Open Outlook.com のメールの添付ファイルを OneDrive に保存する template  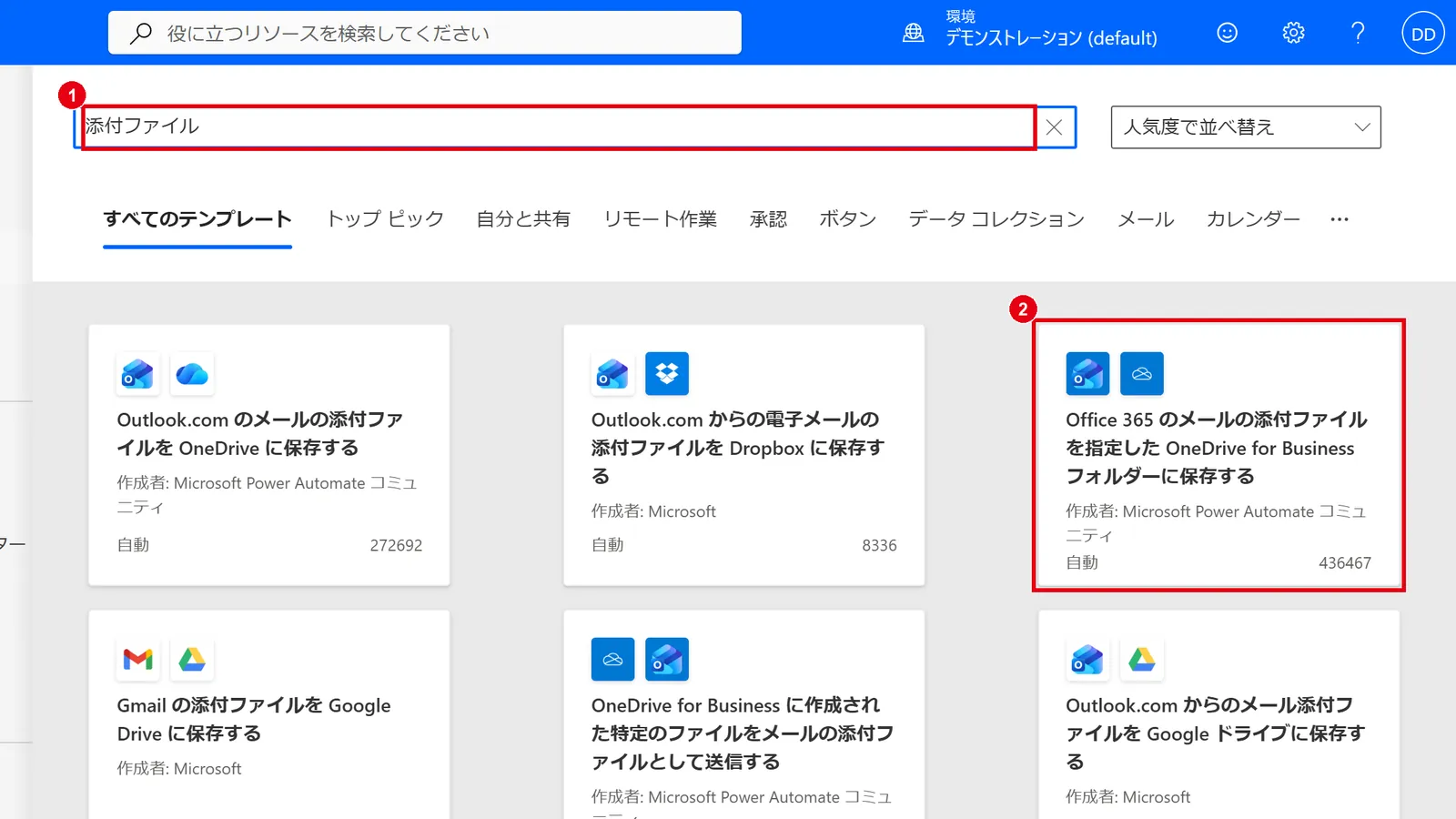pos(260,434)
